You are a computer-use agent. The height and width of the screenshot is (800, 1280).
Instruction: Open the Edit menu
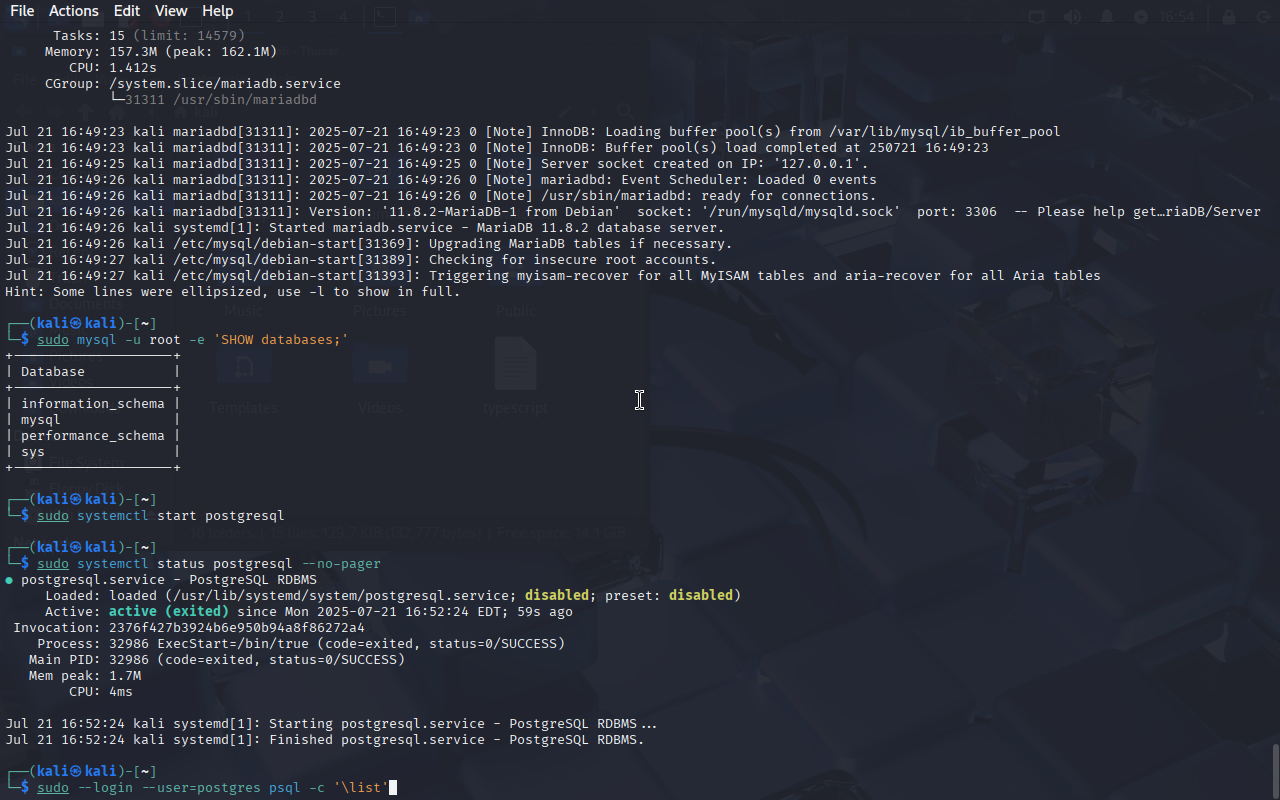click(127, 11)
